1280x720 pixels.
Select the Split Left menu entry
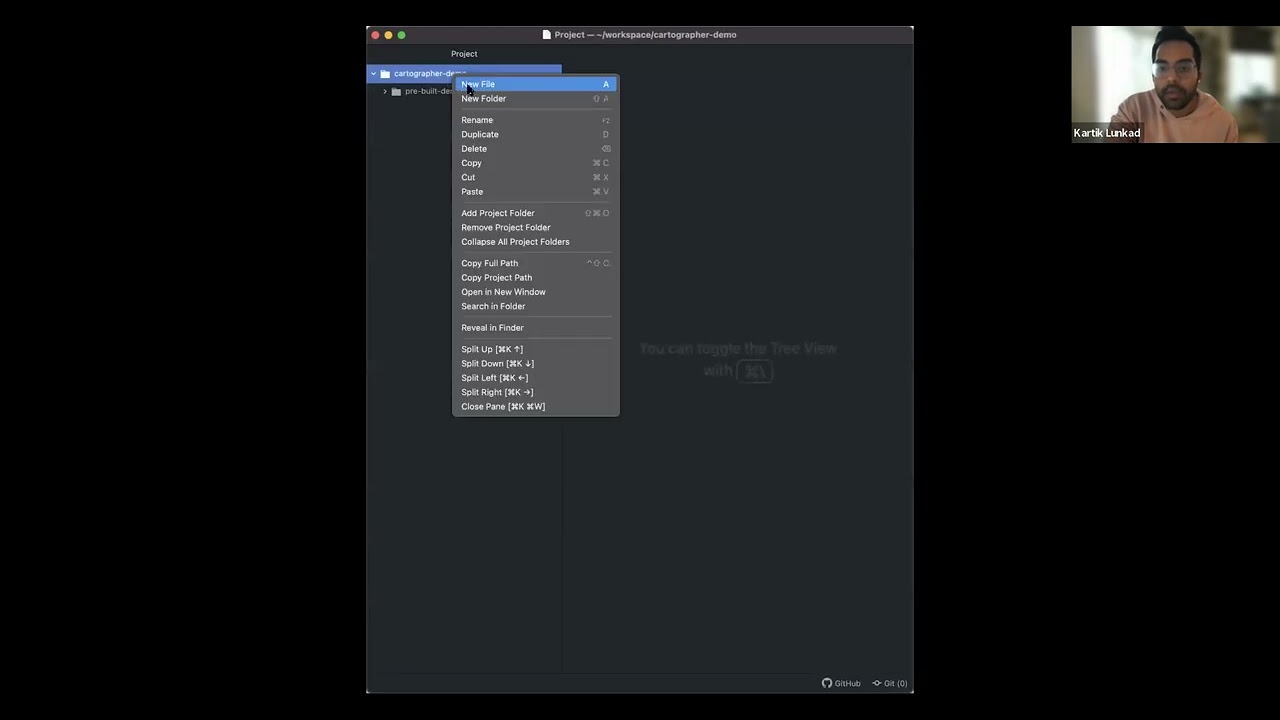tap(536, 378)
